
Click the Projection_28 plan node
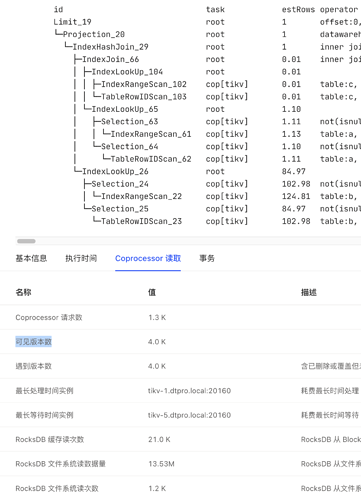[x=94, y=34]
